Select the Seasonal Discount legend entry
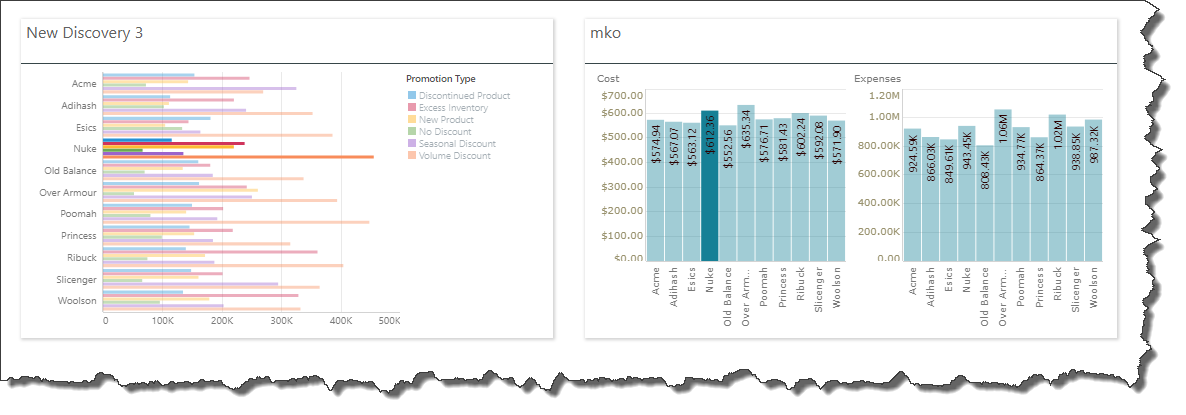This screenshot has height=415, width=1186. 452,144
